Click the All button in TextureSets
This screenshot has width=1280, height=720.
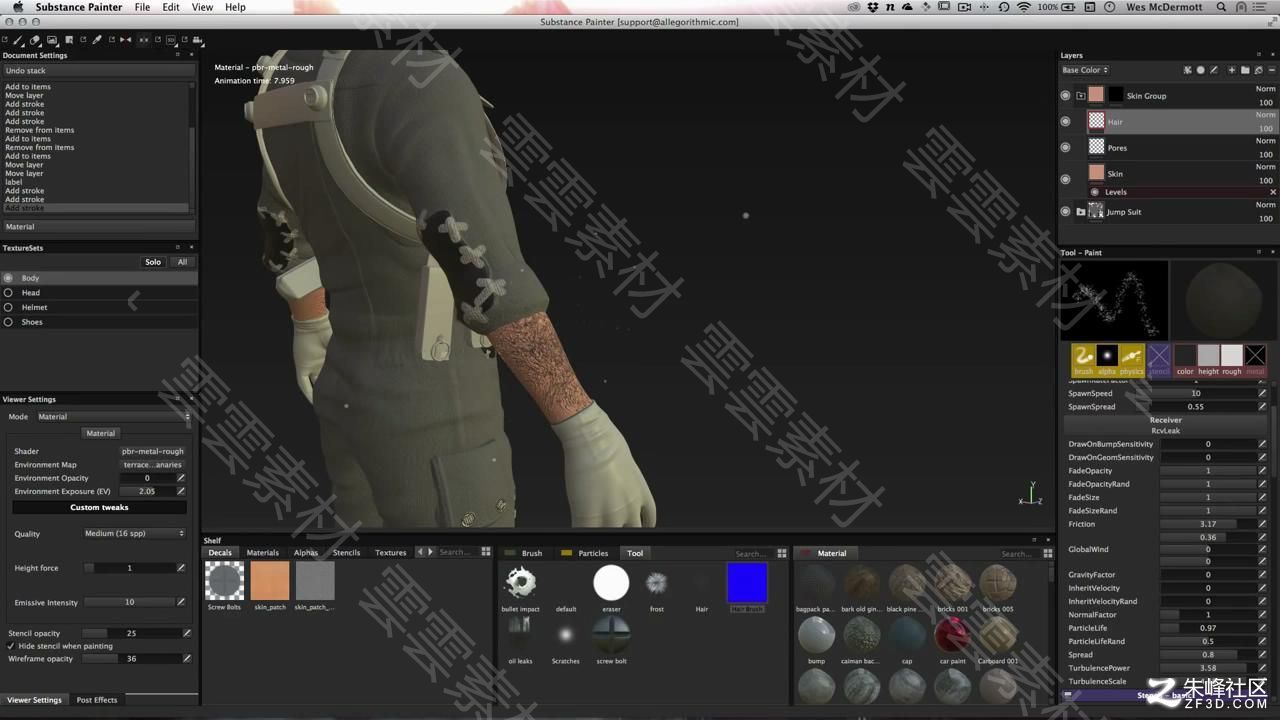182,262
